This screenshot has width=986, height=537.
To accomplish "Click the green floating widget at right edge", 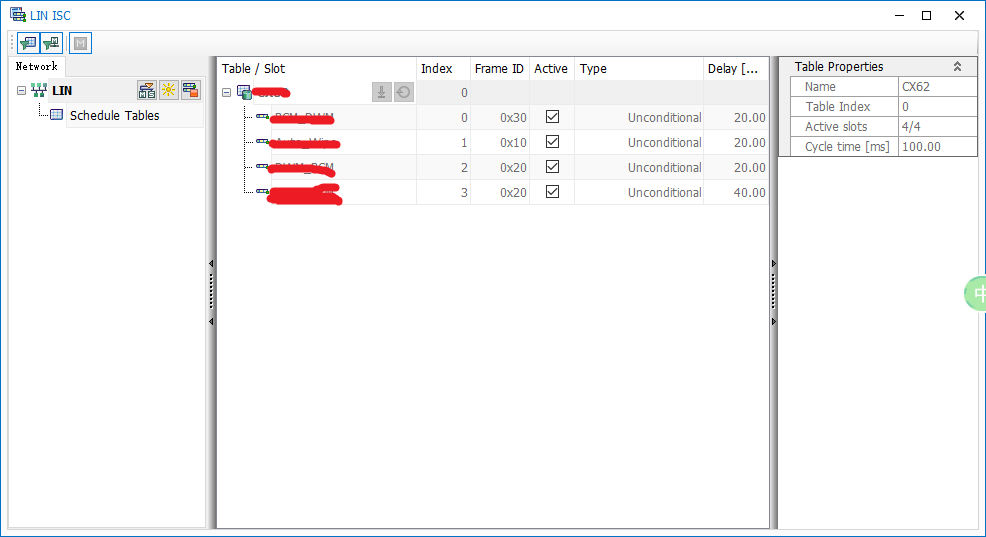I will pos(976,293).
